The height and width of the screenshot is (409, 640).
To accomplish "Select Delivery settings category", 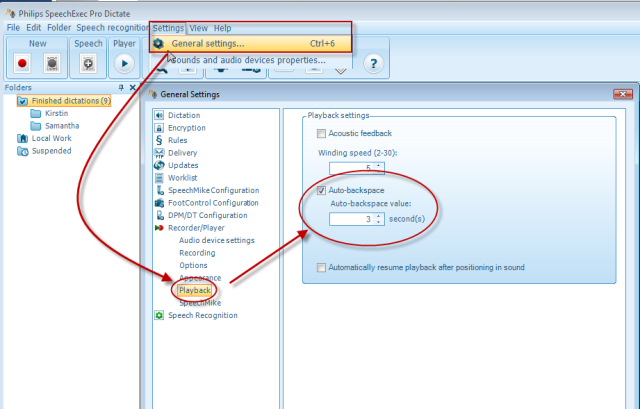I will (182, 153).
